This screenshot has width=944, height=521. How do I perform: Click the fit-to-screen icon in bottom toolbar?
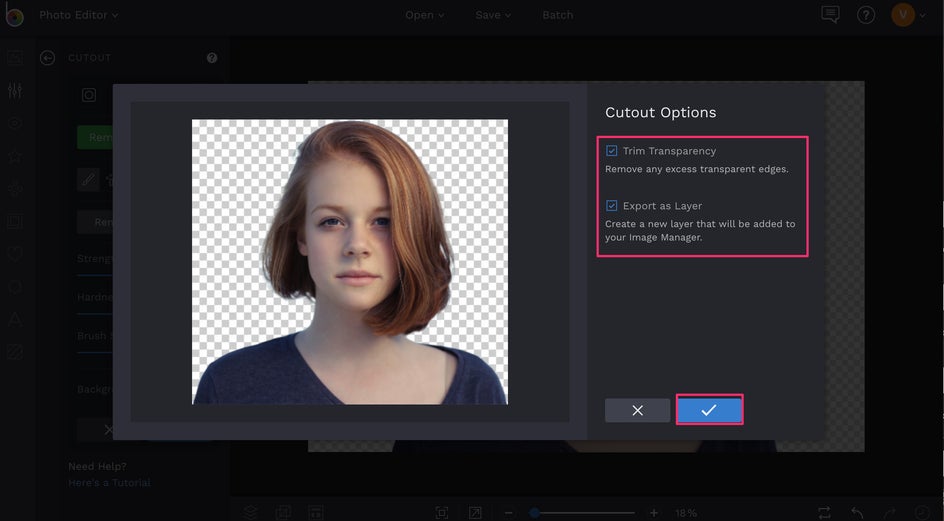[x=442, y=512]
